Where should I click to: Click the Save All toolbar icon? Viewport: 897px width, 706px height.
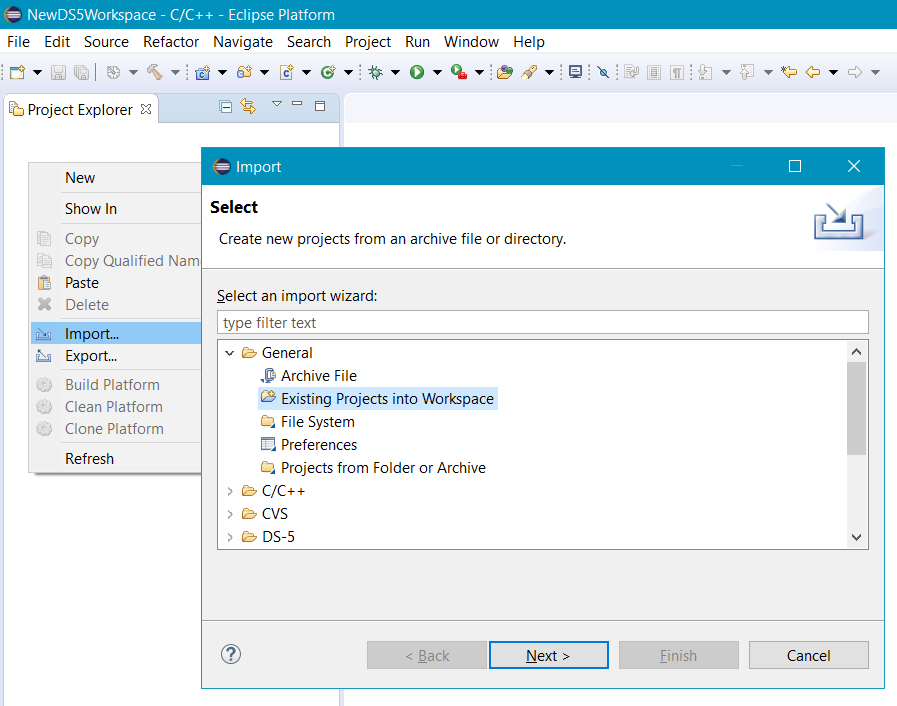coord(82,72)
